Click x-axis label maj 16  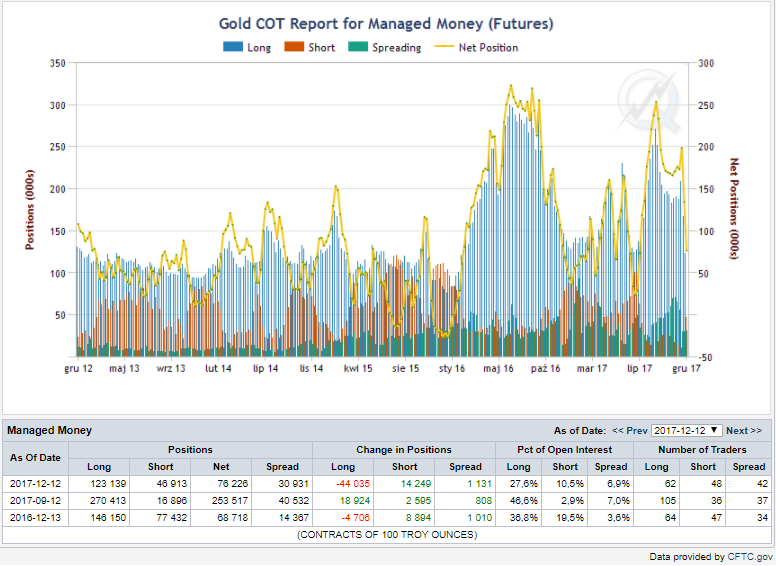click(x=498, y=369)
